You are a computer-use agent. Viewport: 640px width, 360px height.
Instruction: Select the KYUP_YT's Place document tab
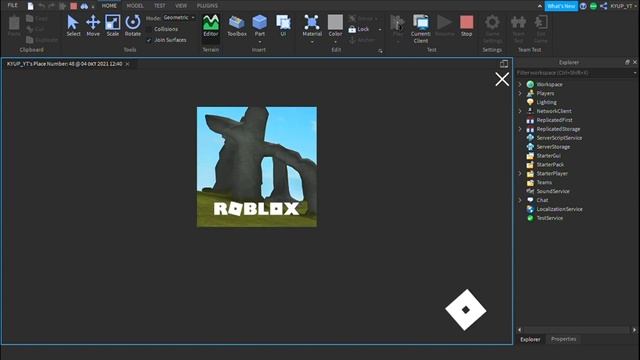pyautogui.click(x=64, y=64)
